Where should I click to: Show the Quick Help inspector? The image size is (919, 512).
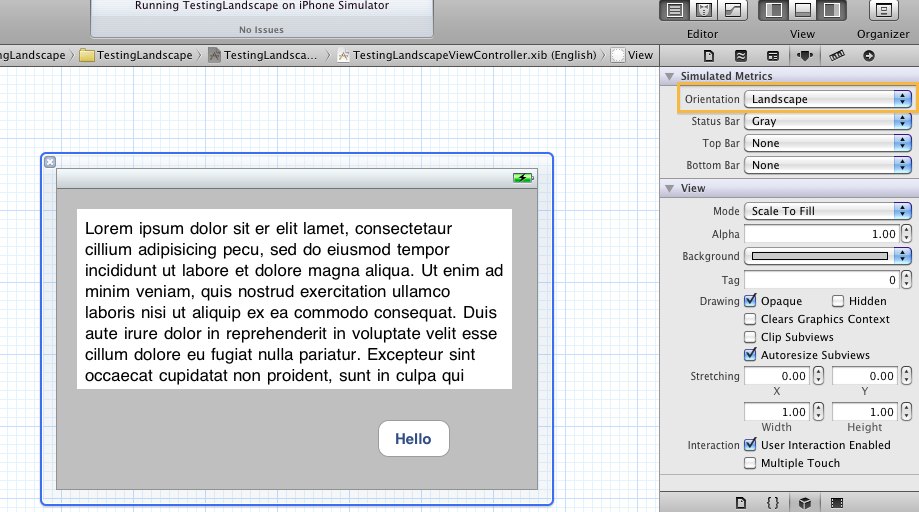tap(741, 56)
